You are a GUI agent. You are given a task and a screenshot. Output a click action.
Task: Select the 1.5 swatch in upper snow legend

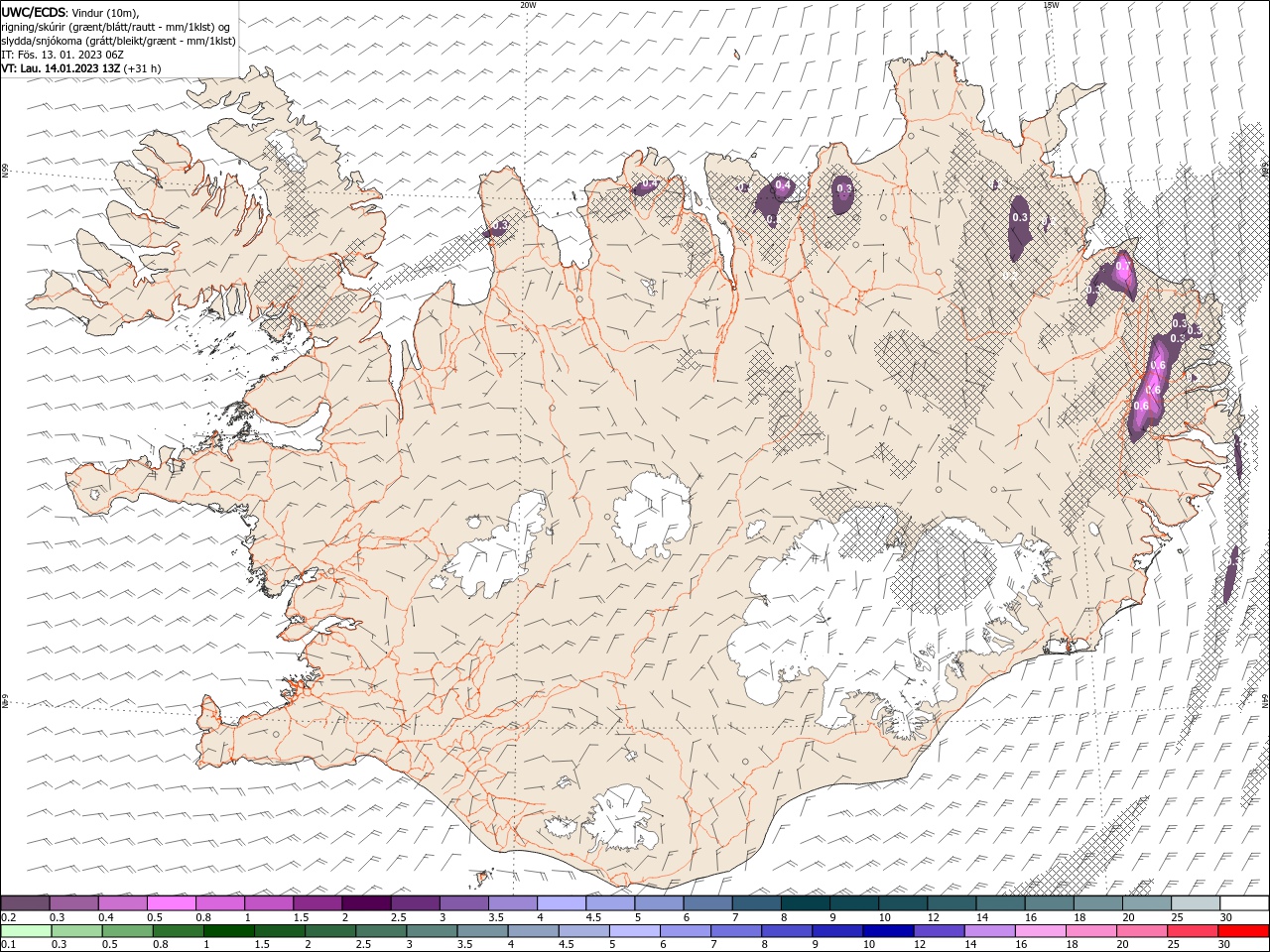(317, 902)
